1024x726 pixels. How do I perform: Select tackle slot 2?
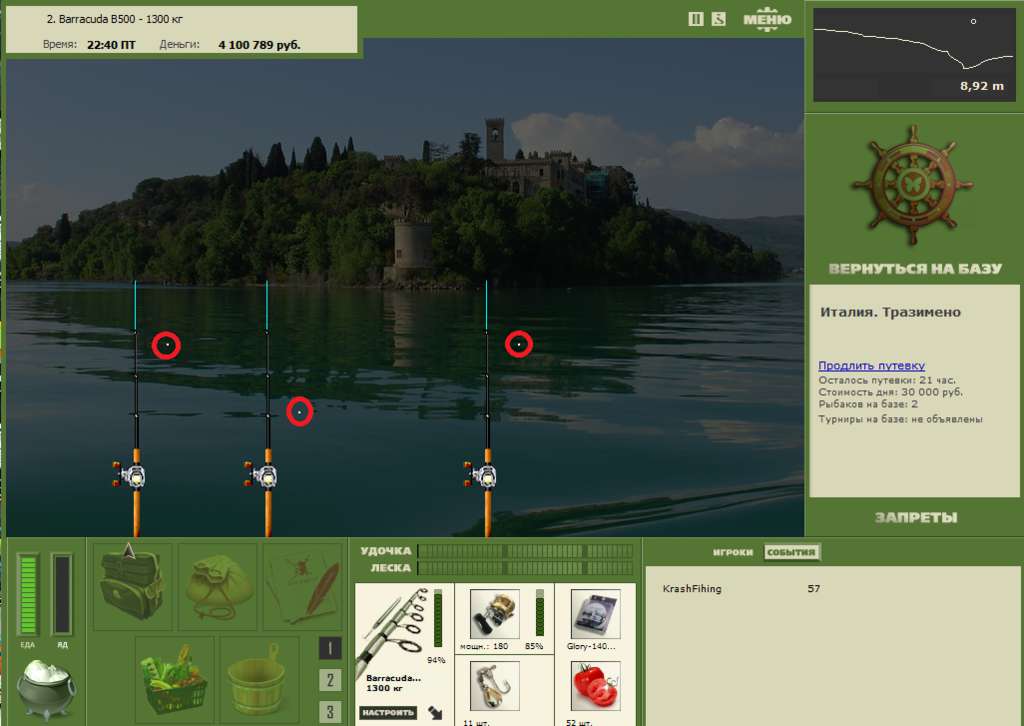pyautogui.click(x=330, y=680)
